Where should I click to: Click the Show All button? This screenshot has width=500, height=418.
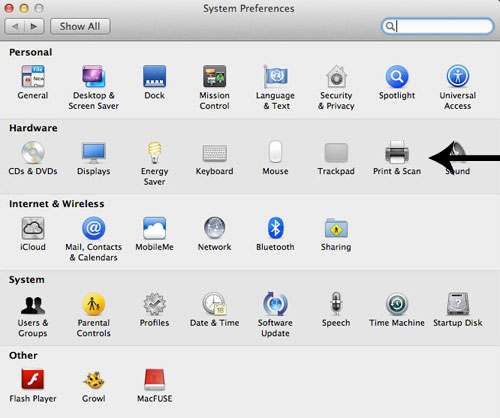80,26
